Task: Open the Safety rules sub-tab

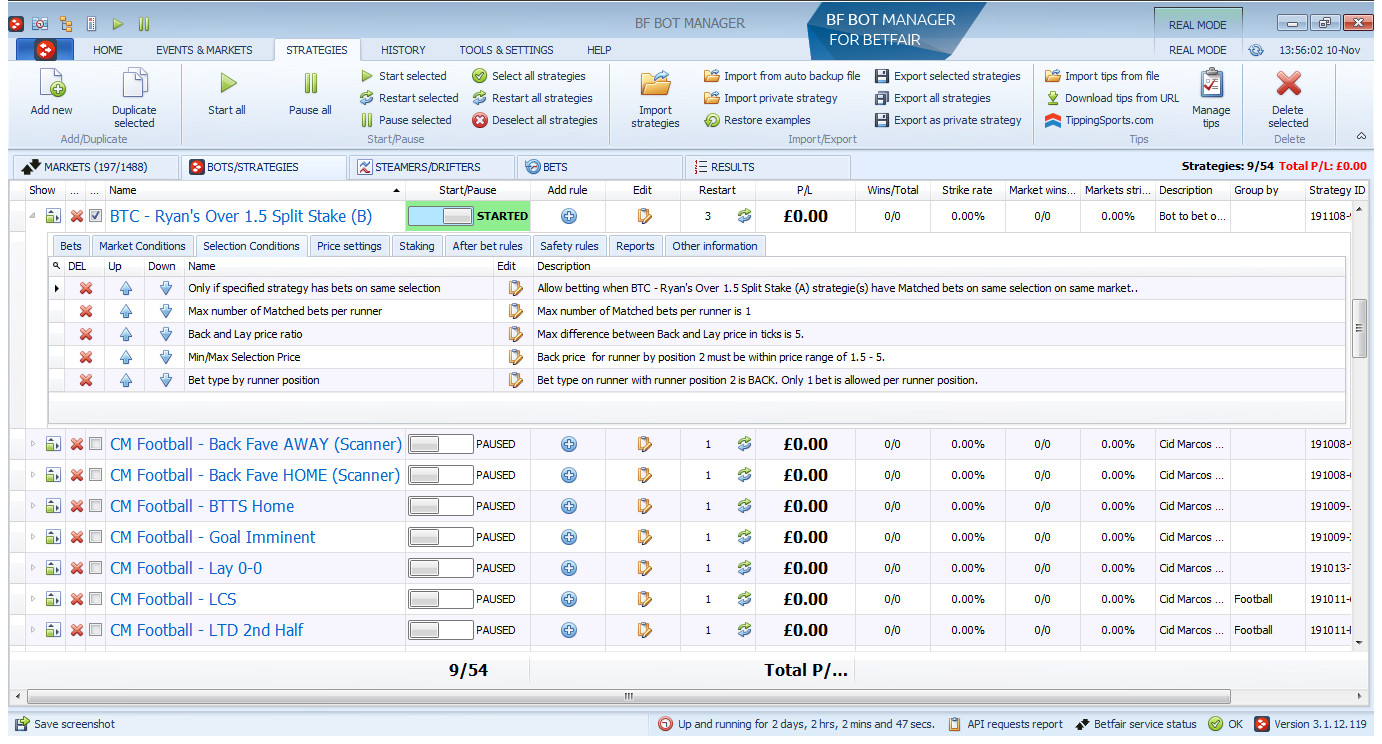Action: [569, 246]
